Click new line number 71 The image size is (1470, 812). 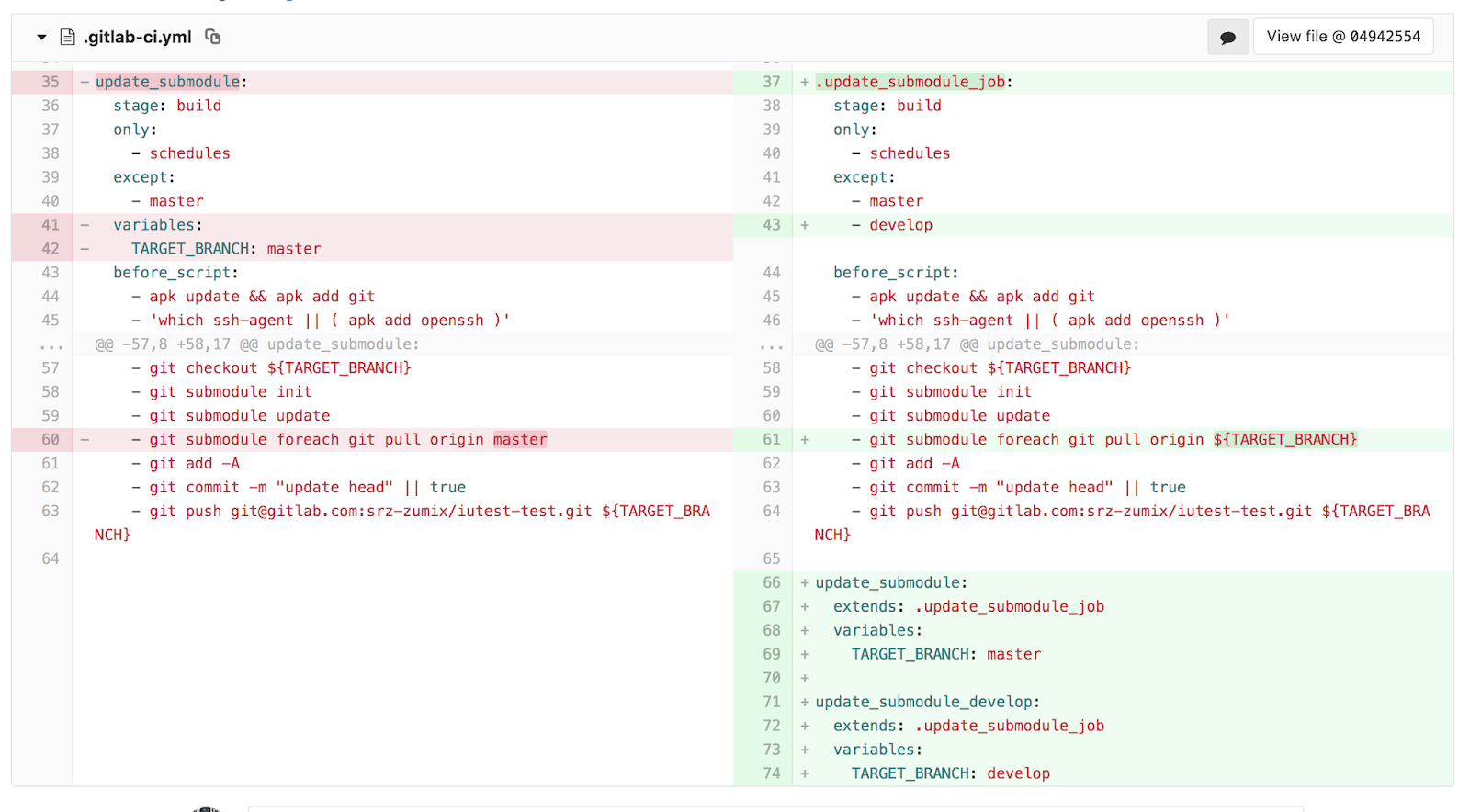coord(772,703)
